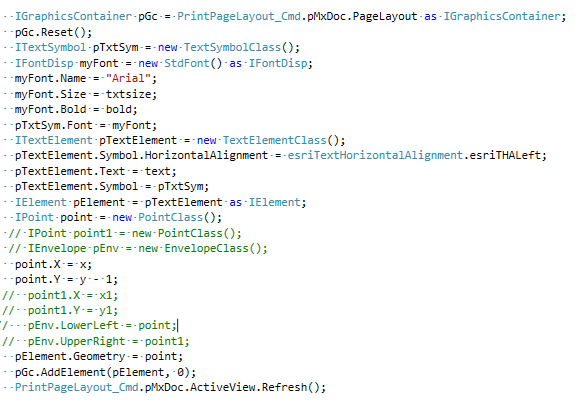Click commented 'pEnv.UpperRight = point1;' line
The image size is (585, 401).
96,341
